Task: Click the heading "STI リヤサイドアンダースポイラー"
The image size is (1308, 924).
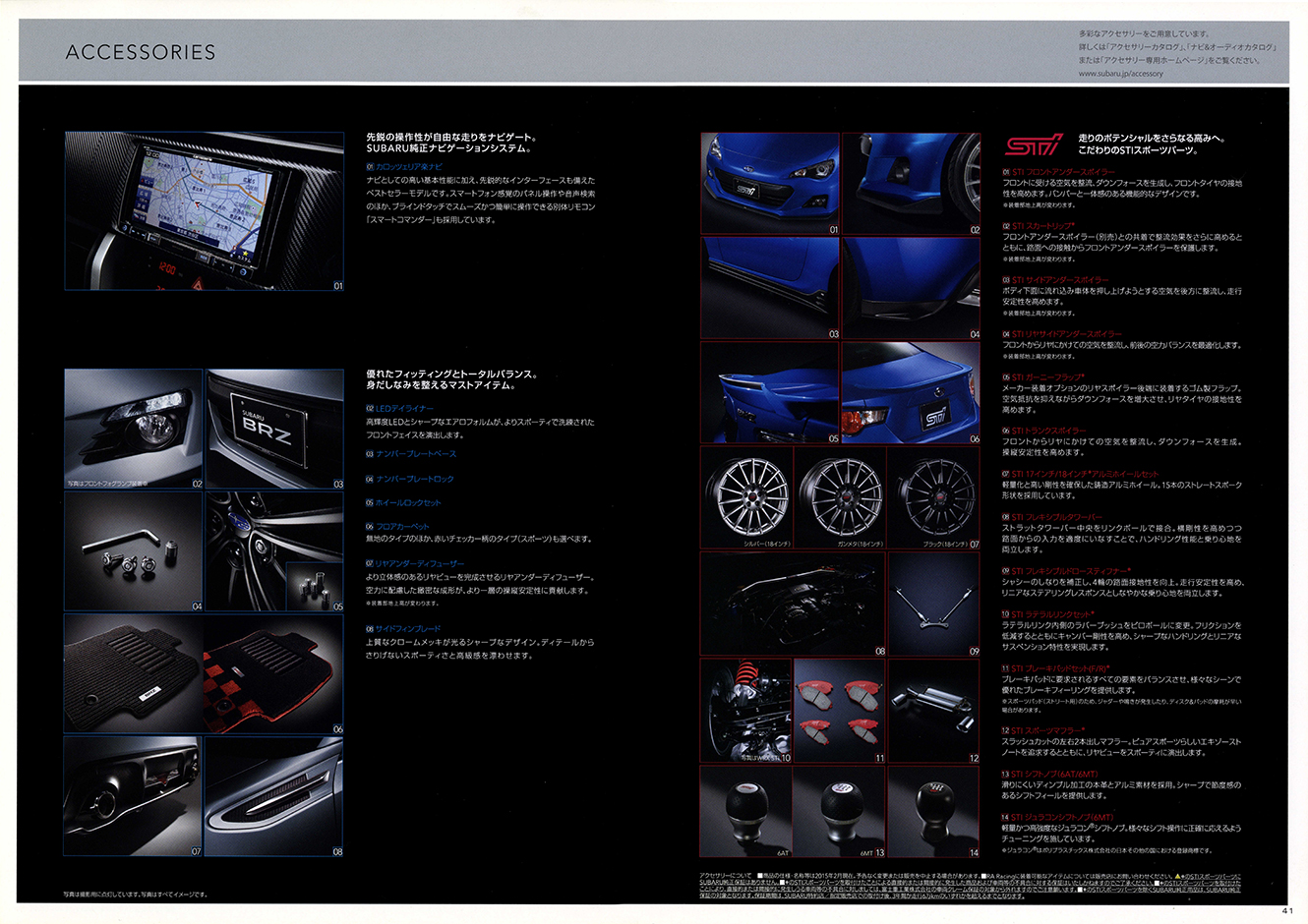Action: point(1066,334)
